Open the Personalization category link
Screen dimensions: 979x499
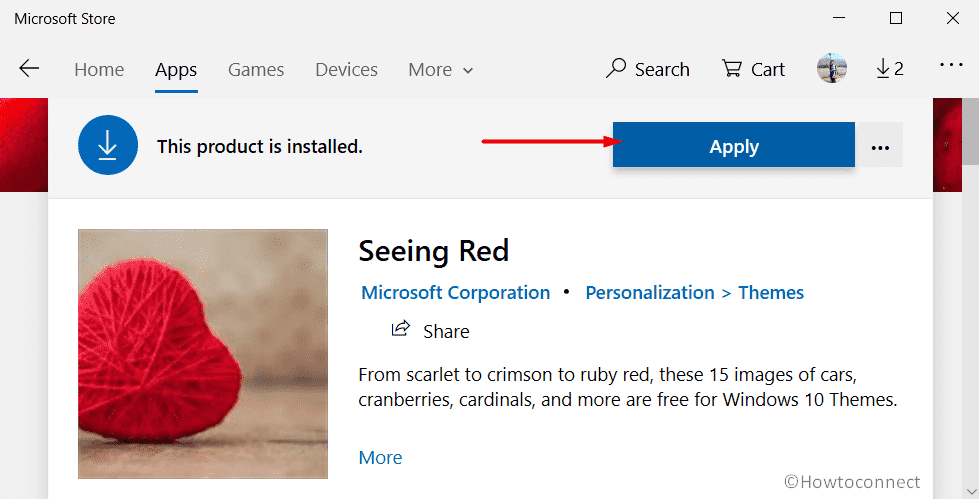[x=650, y=292]
